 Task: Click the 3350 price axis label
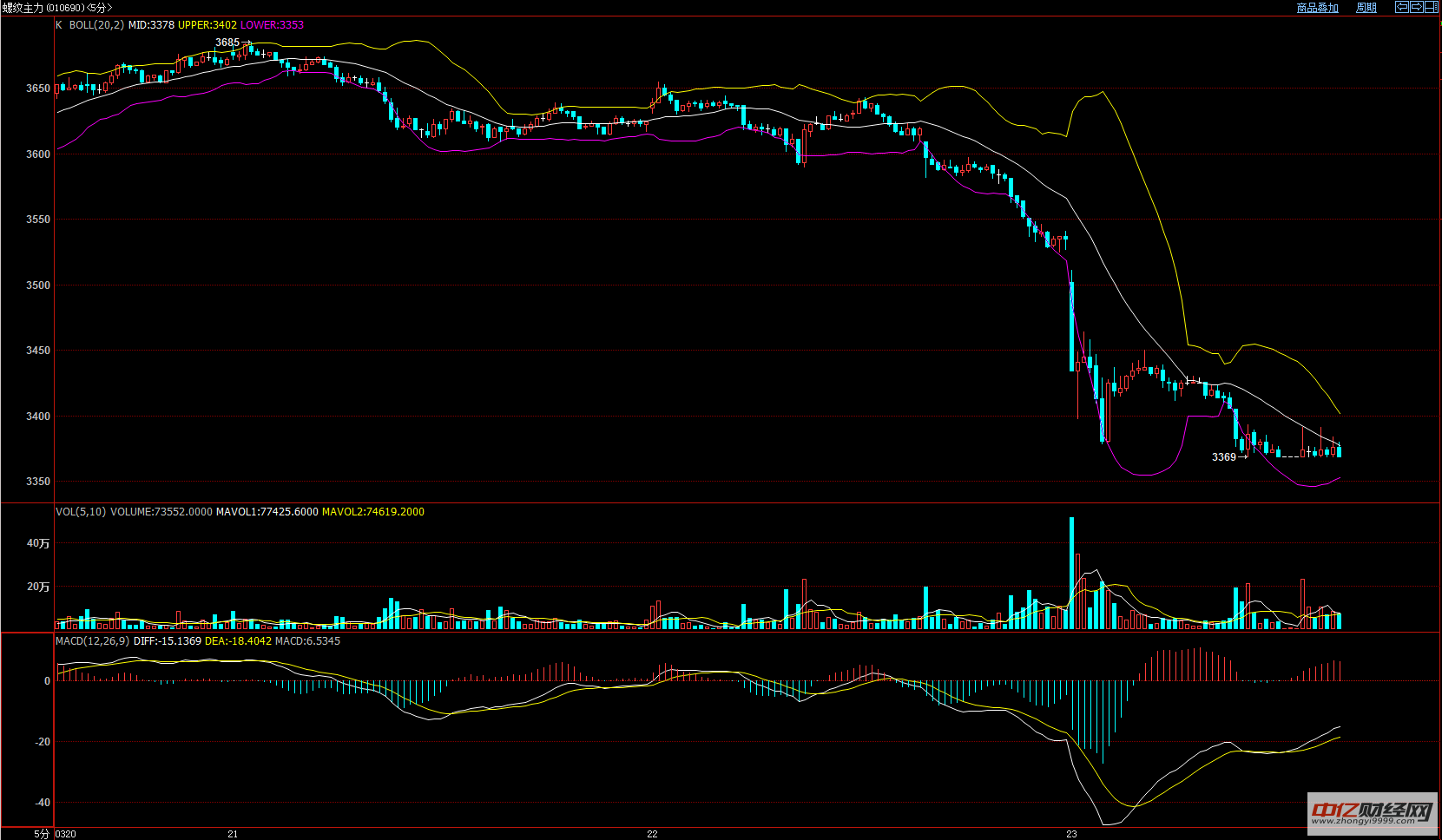click(x=38, y=482)
